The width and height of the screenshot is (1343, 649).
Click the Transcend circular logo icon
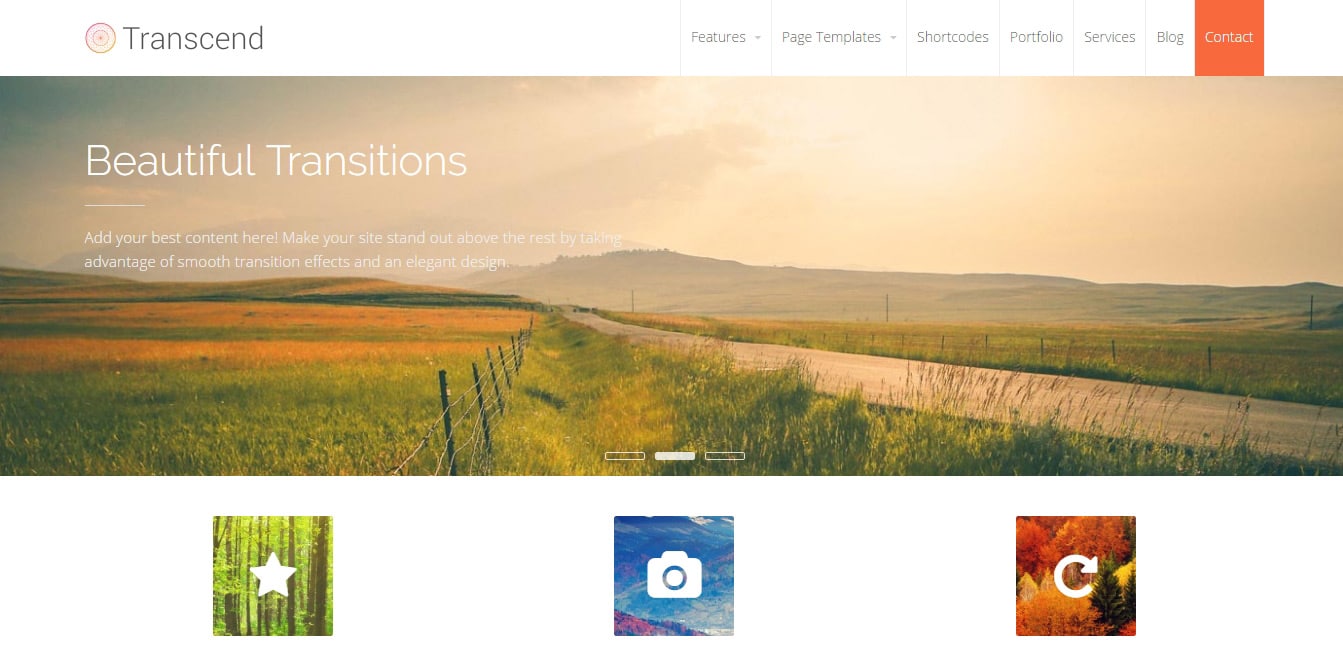coord(100,38)
